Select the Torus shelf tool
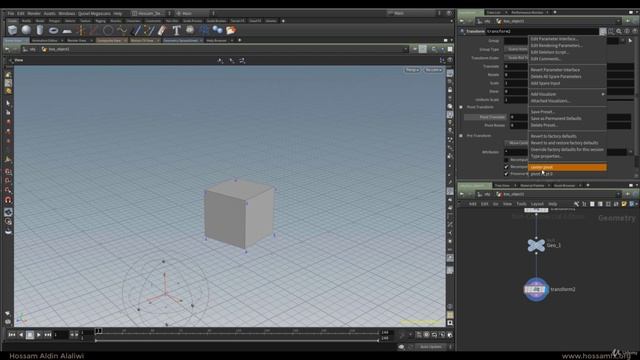The image size is (640, 360). pyautogui.click(x=53, y=30)
